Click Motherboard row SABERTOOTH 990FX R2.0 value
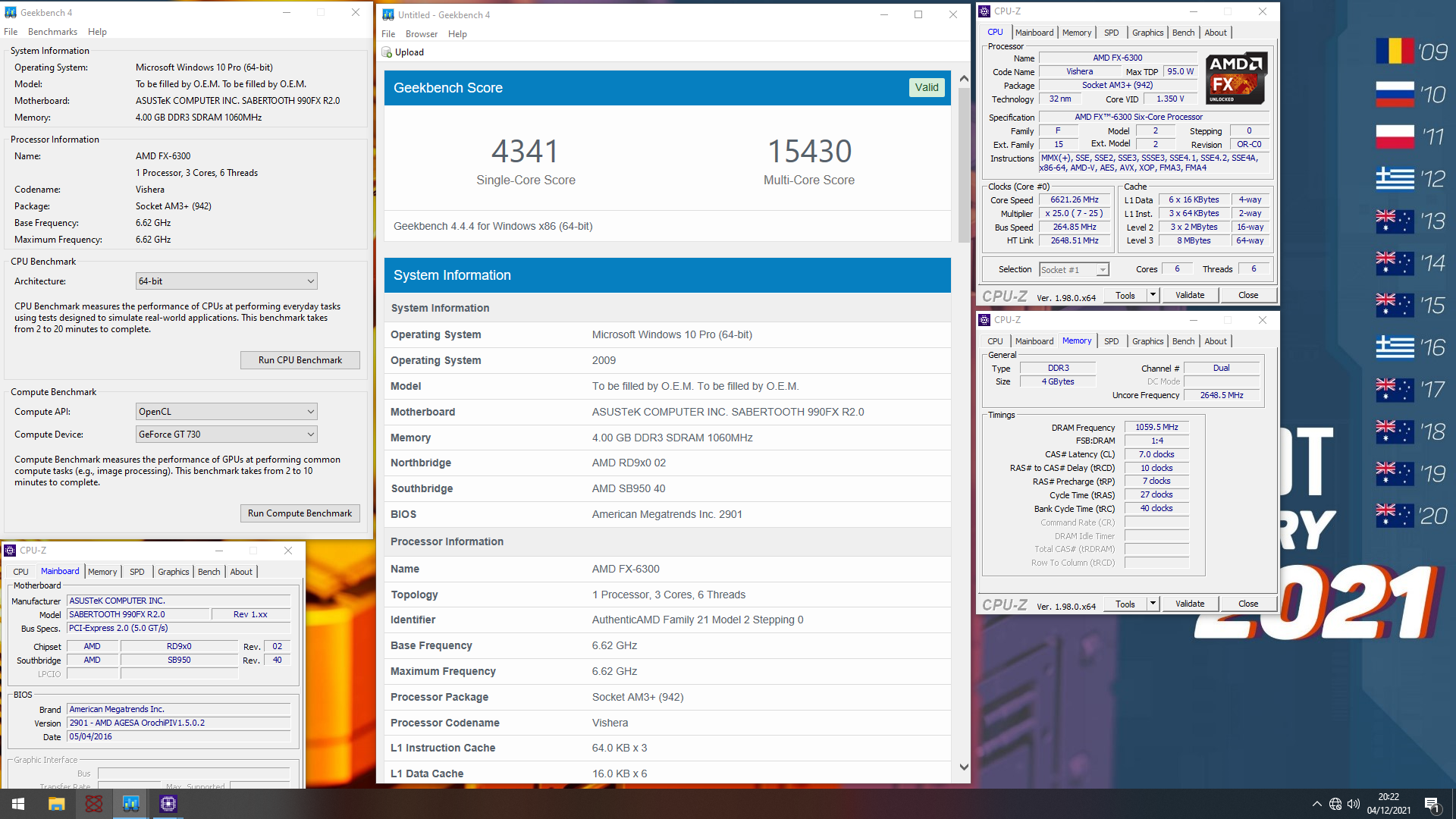The height and width of the screenshot is (819, 1456). (728, 412)
